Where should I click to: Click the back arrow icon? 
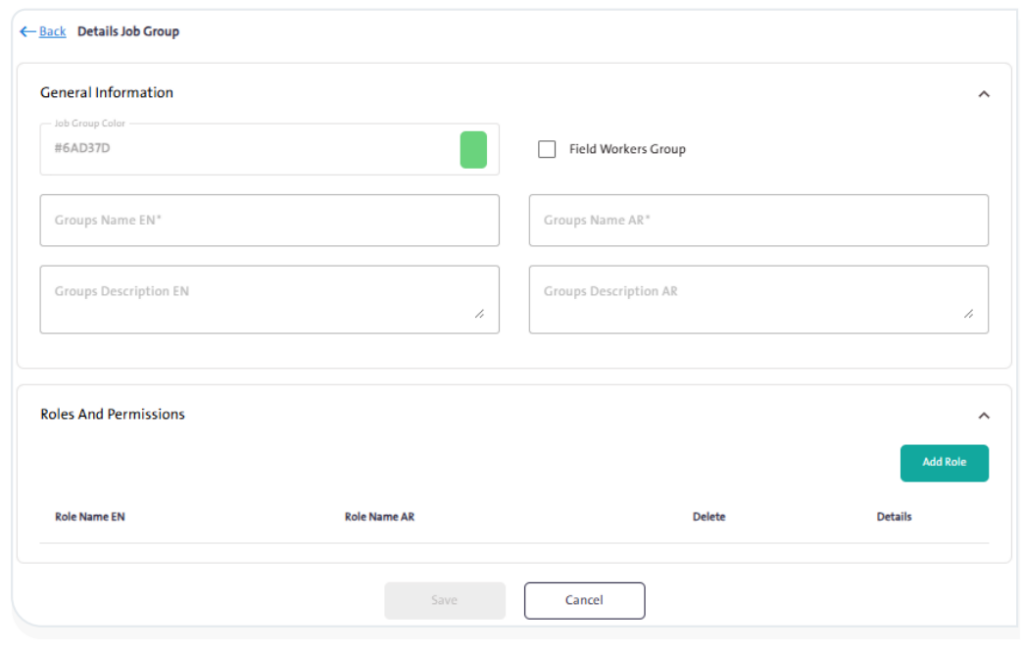[27, 32]
